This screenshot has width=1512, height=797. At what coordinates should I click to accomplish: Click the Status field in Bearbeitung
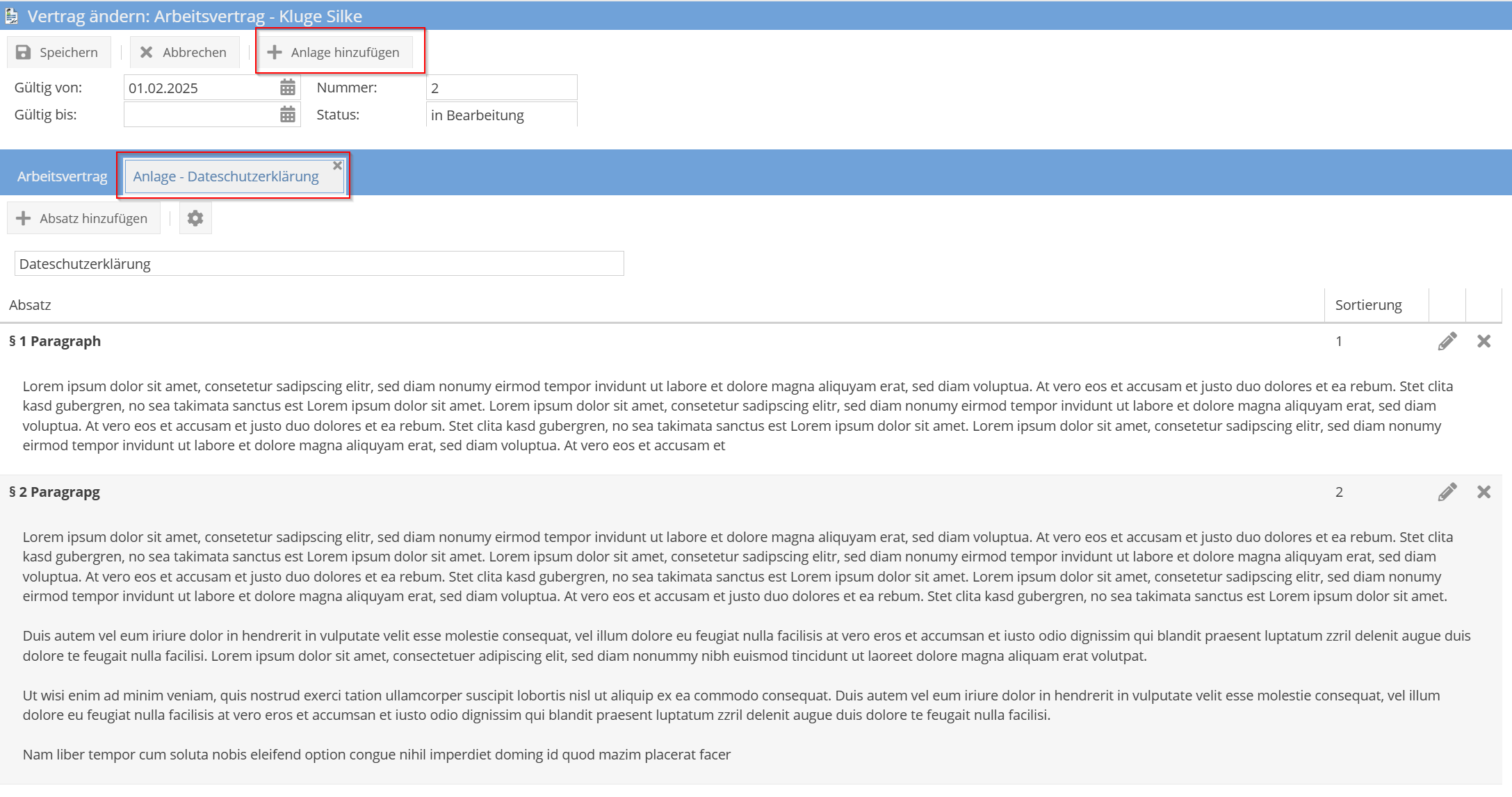(x=501, y=115)
